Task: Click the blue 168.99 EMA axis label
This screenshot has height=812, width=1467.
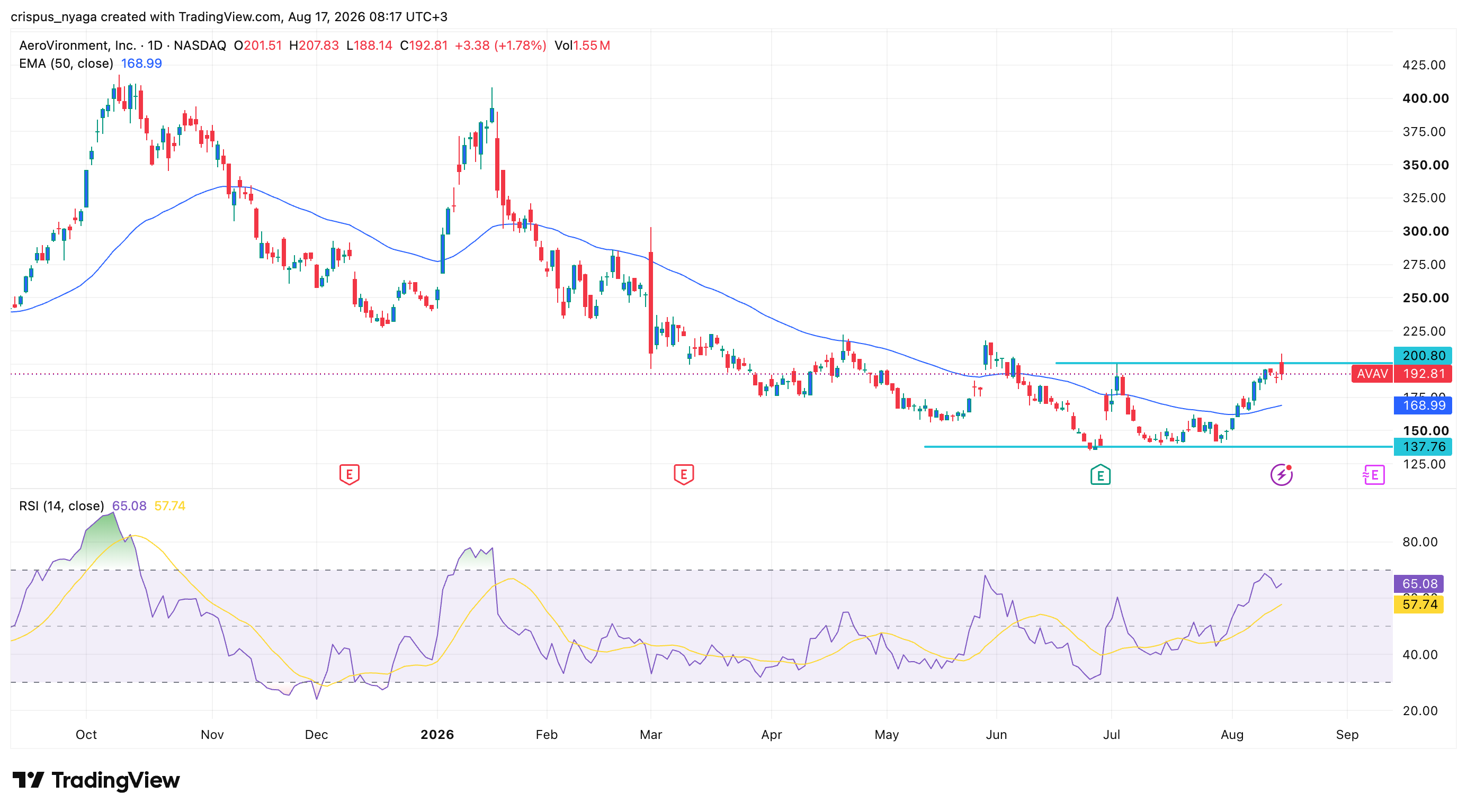Action: [x=1423, y=405]
